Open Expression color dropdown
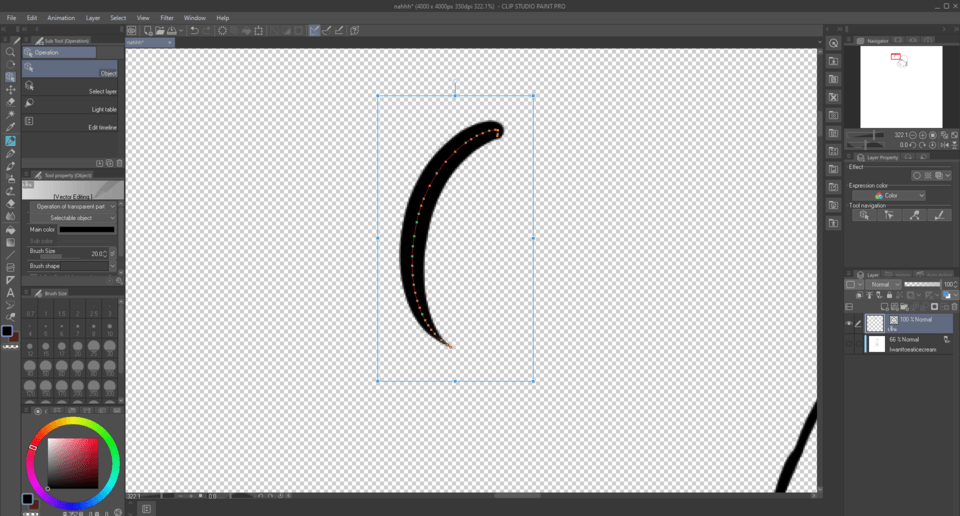Image resolution: width=960 pixels, height=516 pixels. (x=889, y=195)
